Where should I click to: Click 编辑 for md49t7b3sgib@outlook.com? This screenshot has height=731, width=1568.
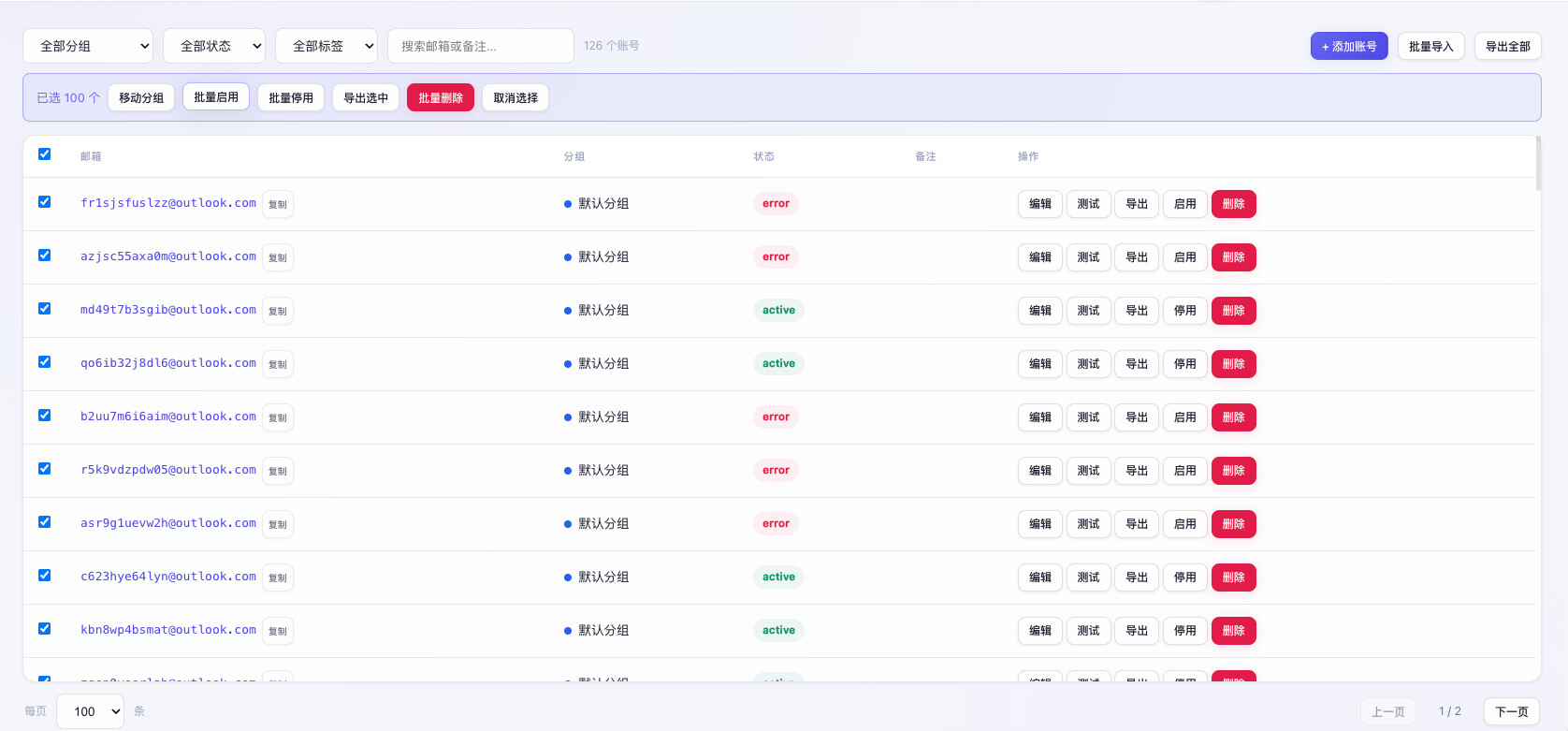tap(1040, 311)
